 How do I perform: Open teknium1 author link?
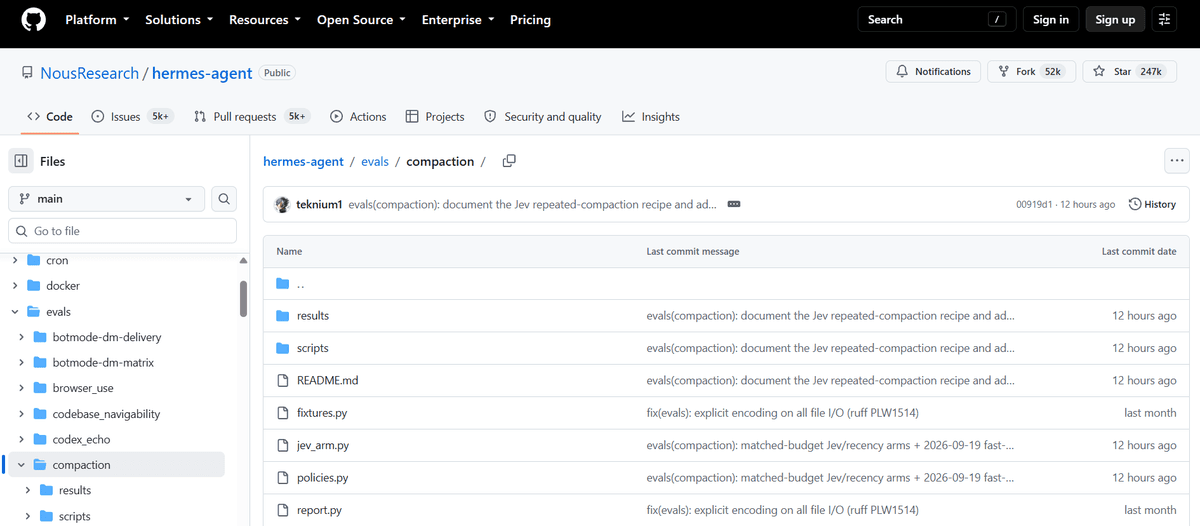click(320, 204)
